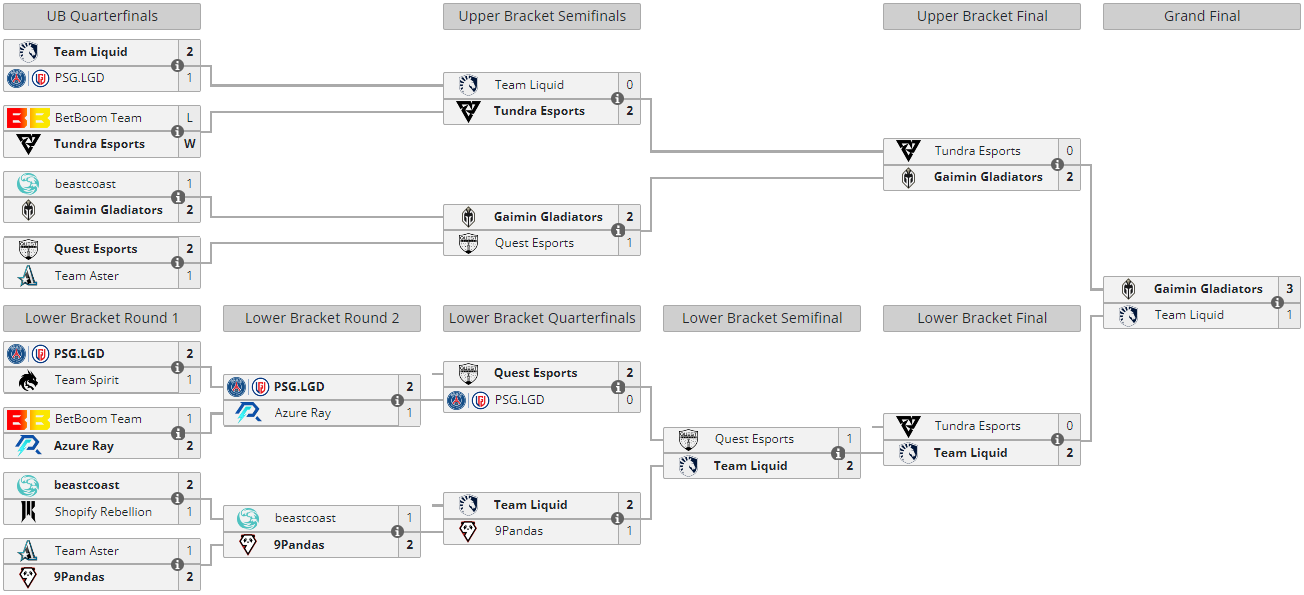The image size is (1304, 595).
Task: Click the Gaimin Gladiators name in Upper Bracket Semifinals
Action: [x=548, y=217]
